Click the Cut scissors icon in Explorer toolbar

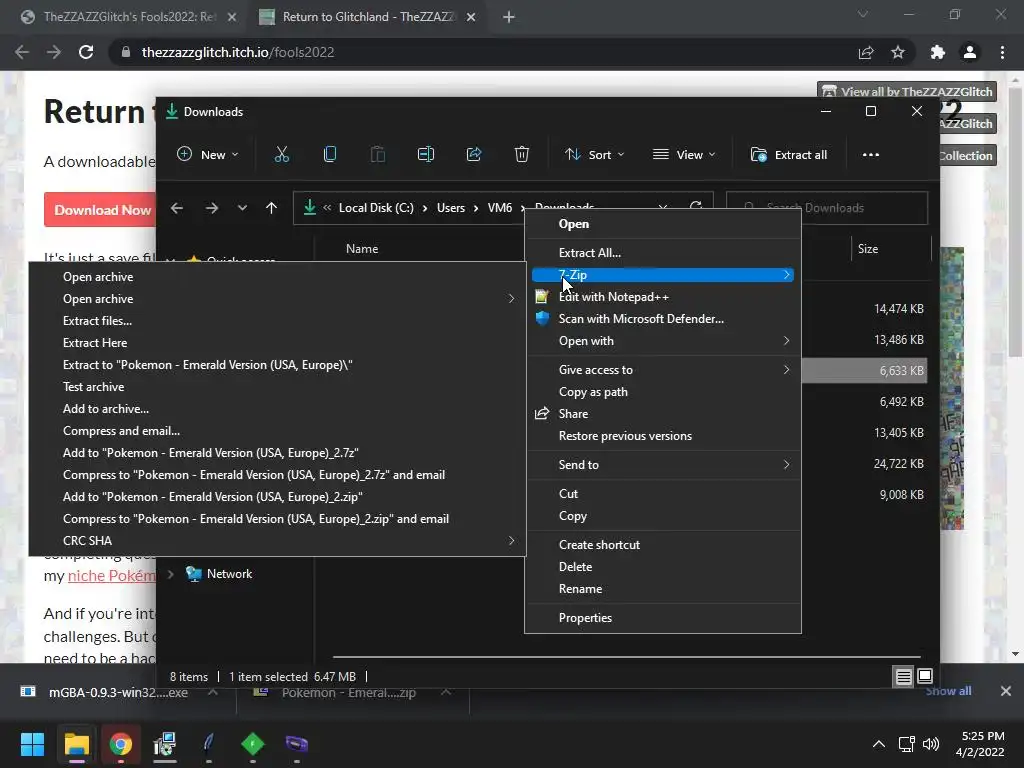[x=281, y=155]
